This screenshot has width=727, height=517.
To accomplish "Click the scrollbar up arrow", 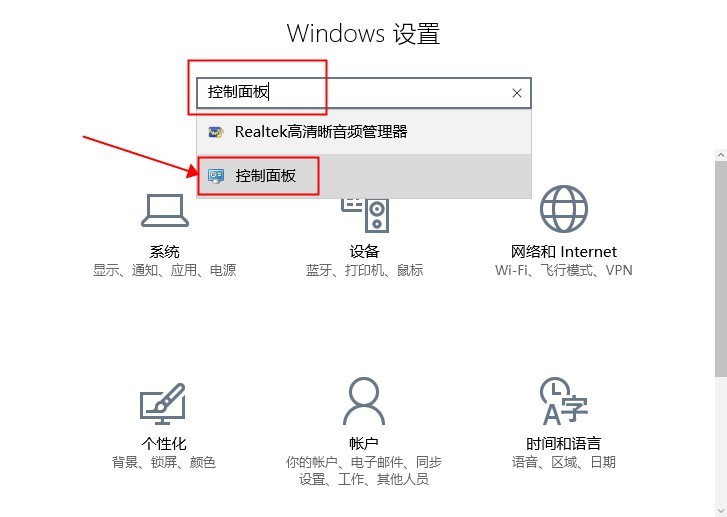I will (x=721, y=155).
